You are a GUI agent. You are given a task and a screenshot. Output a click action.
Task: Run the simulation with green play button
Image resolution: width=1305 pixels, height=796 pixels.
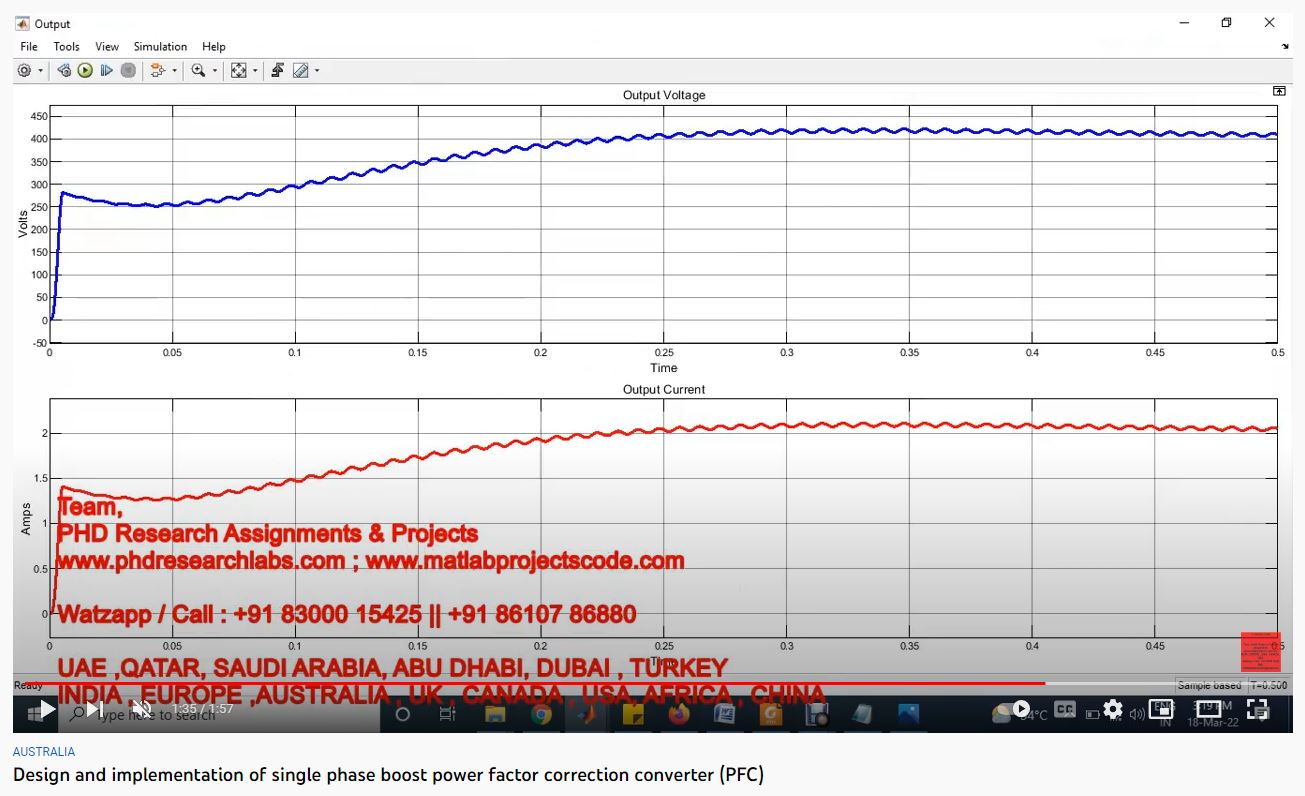[85, 70]
